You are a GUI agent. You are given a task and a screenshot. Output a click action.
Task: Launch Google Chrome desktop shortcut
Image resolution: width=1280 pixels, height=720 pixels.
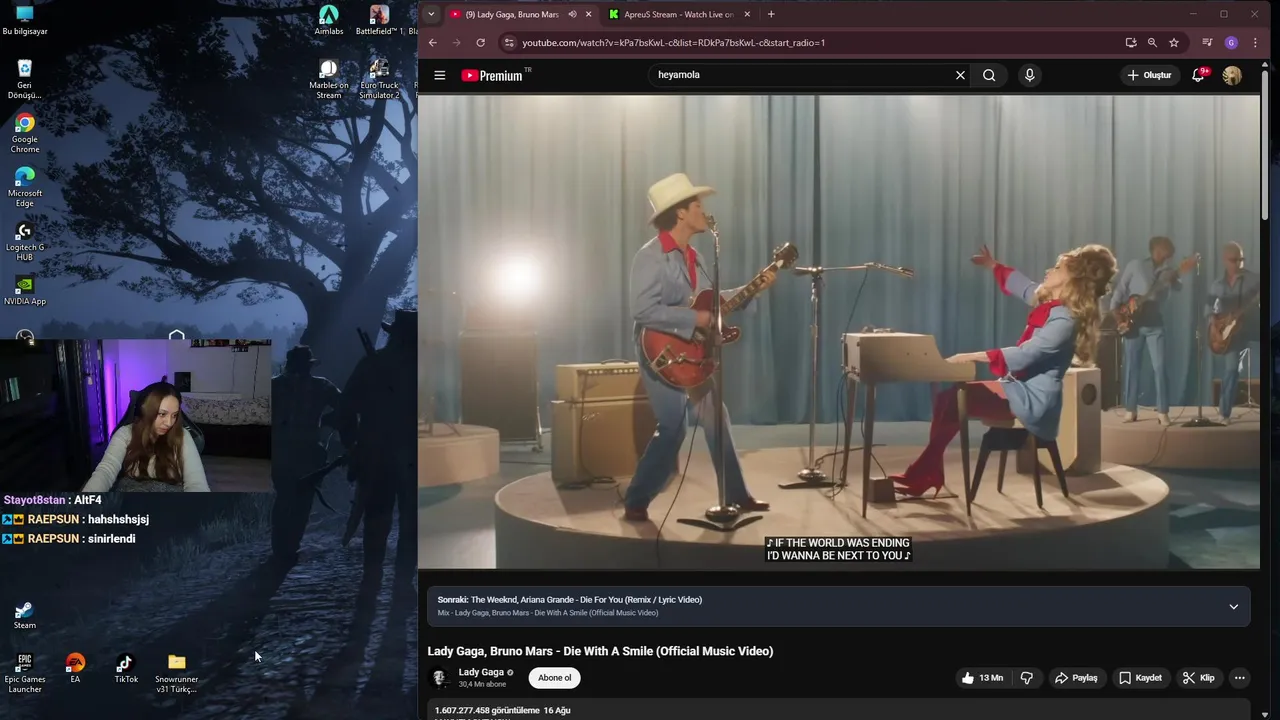tap(25, 133)
